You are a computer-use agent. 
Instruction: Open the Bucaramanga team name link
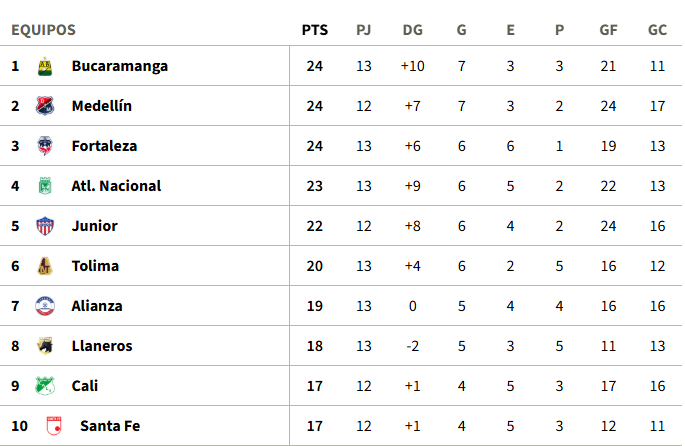tap(119, 66)
